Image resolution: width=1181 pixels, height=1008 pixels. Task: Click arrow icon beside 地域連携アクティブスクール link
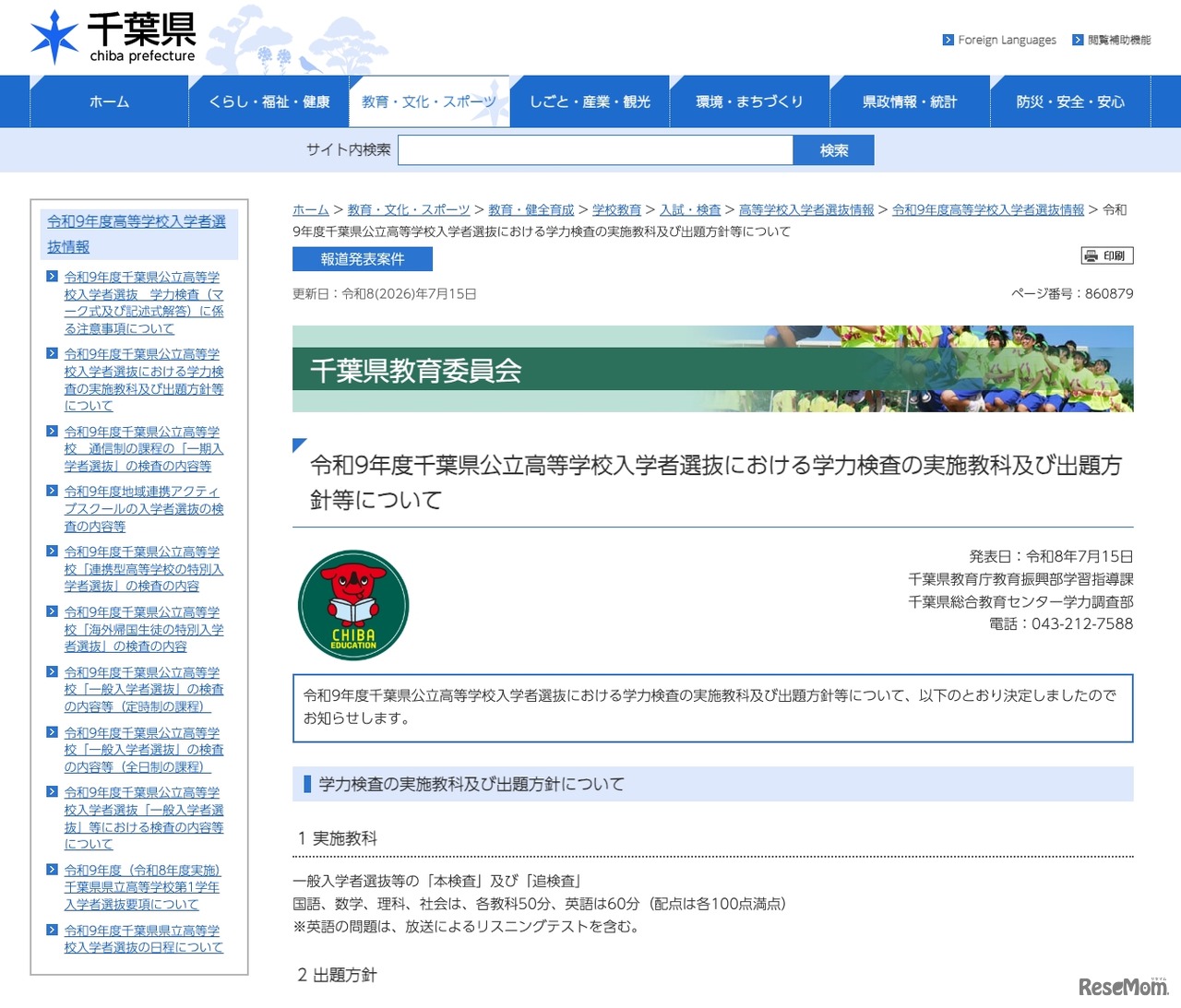[x=53, y=491]
